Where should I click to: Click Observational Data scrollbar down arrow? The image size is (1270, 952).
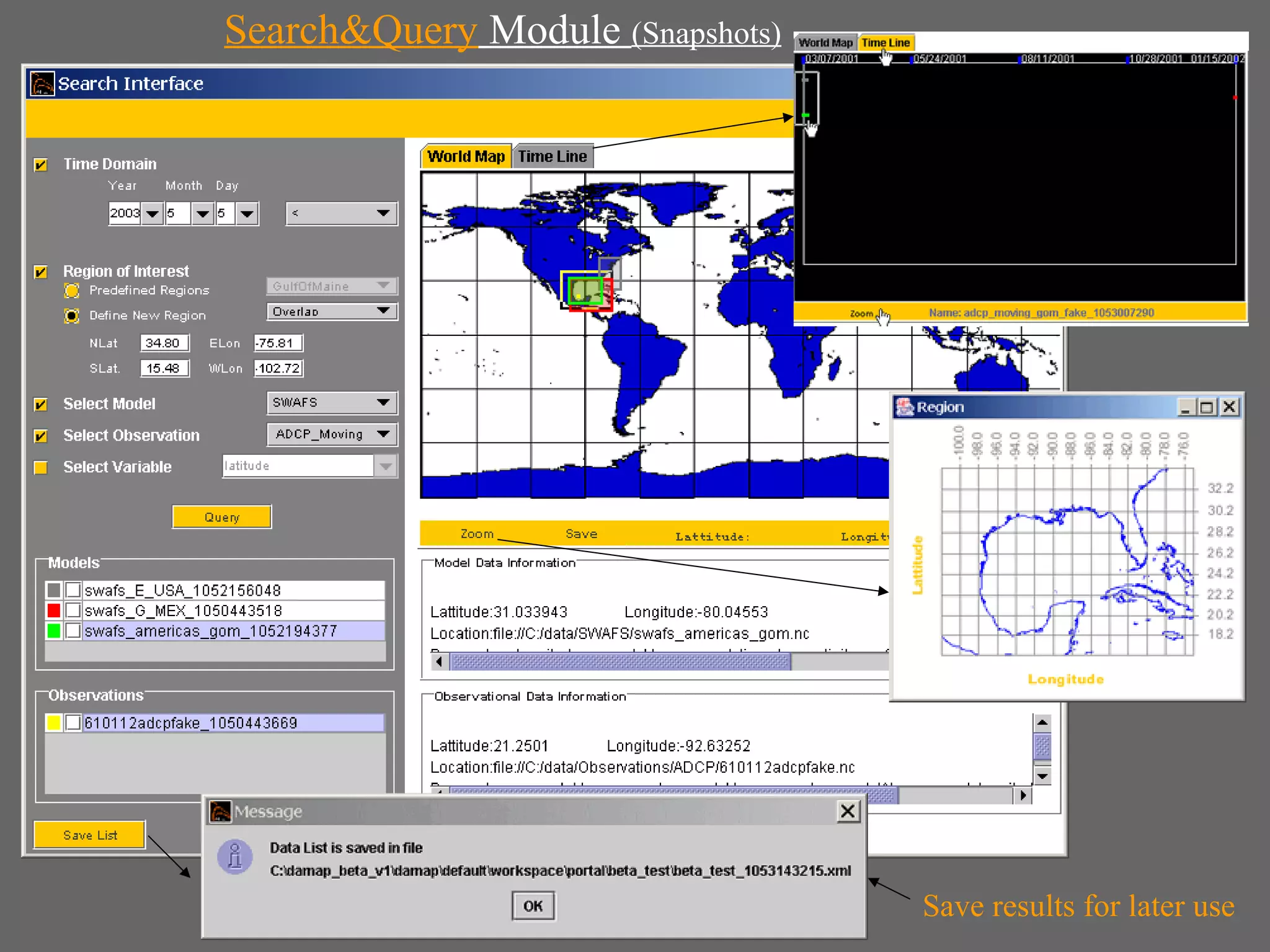point(1042,776)
